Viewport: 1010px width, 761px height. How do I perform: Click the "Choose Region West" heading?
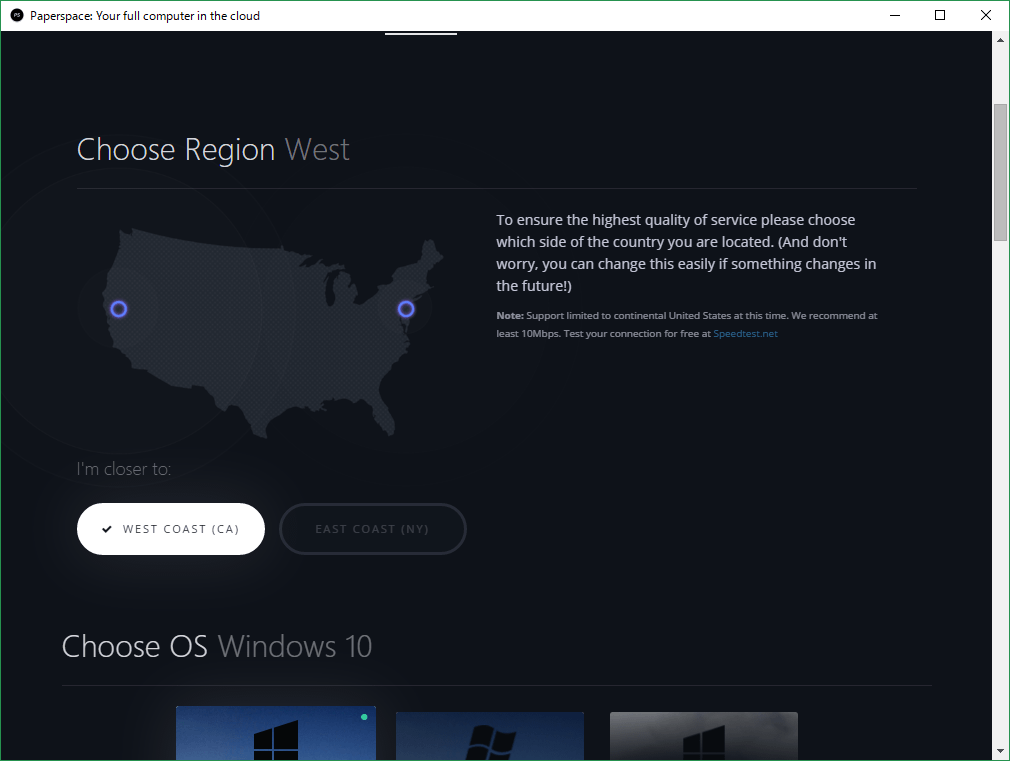(x=213, y=149)
